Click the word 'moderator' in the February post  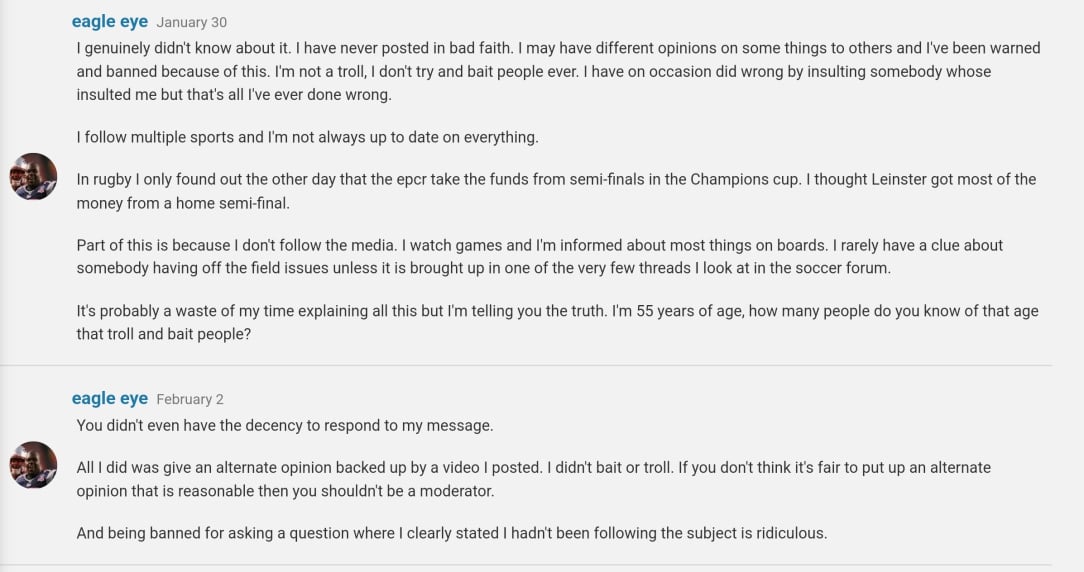click(458, 491)
